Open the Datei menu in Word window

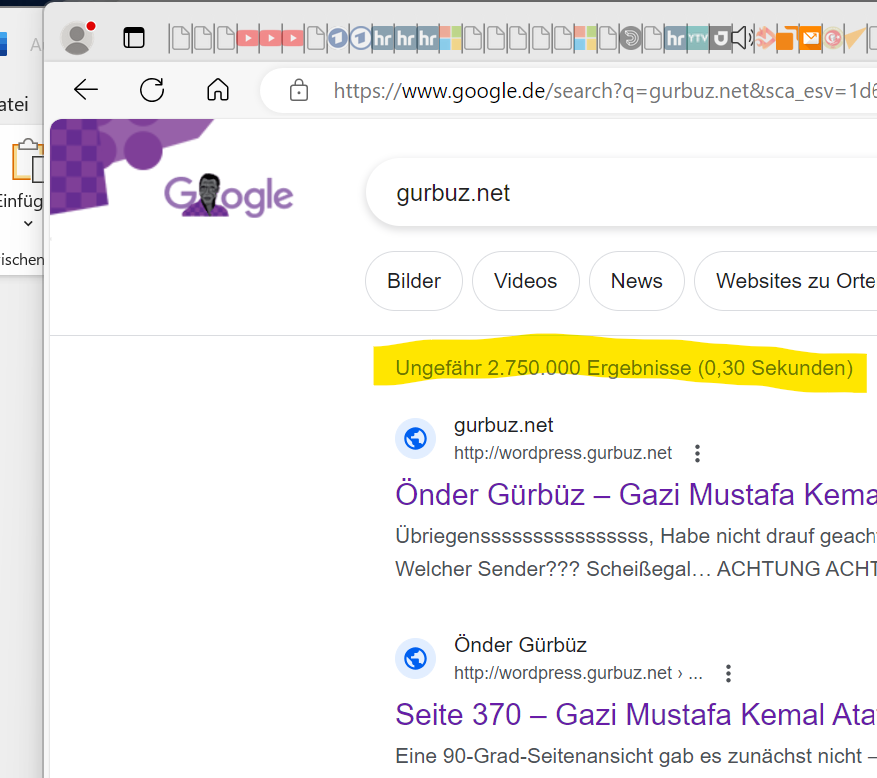pos(14,104)
